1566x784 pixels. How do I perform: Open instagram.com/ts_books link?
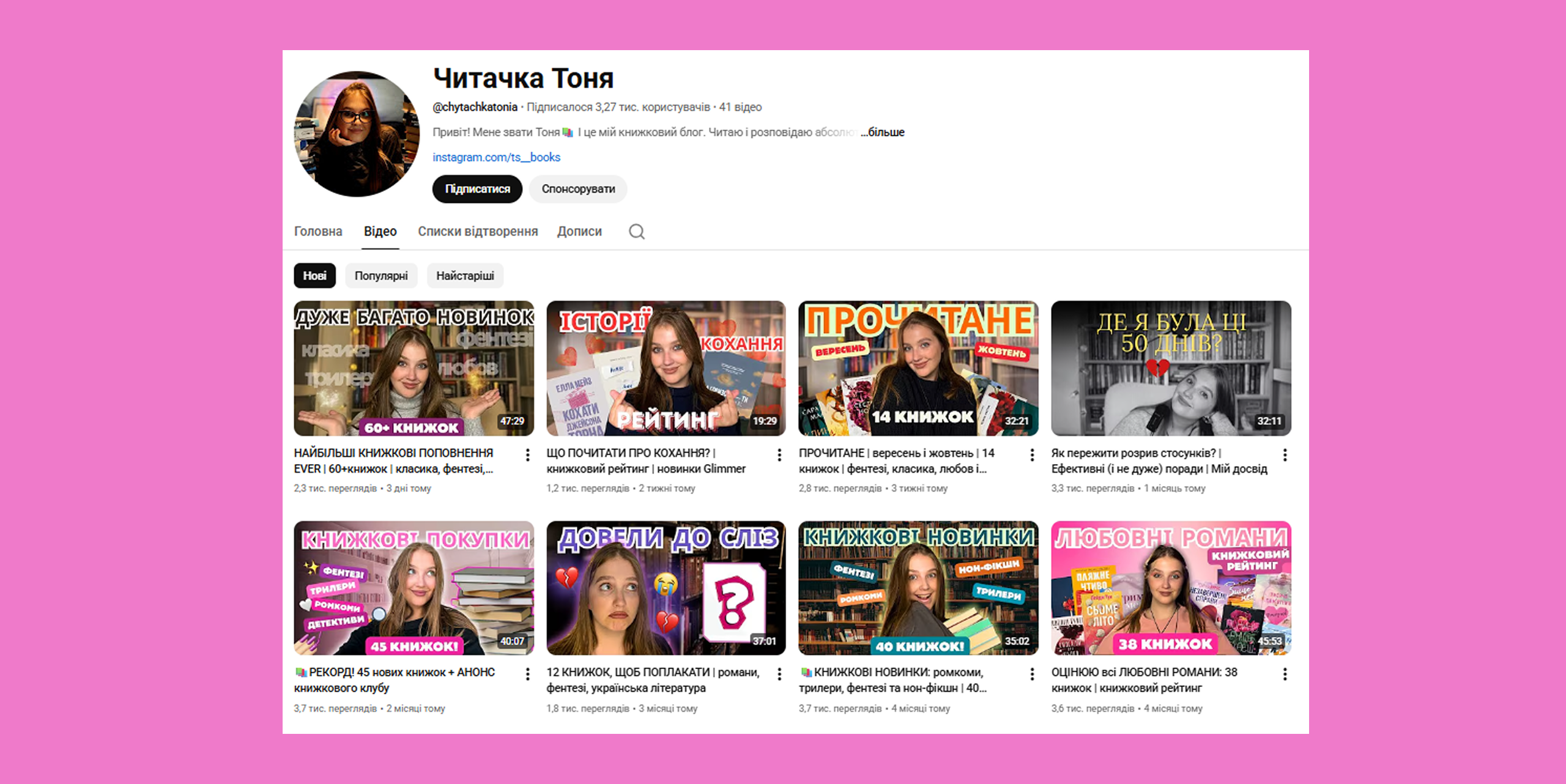pyautogui.click(x=496, y=157)
